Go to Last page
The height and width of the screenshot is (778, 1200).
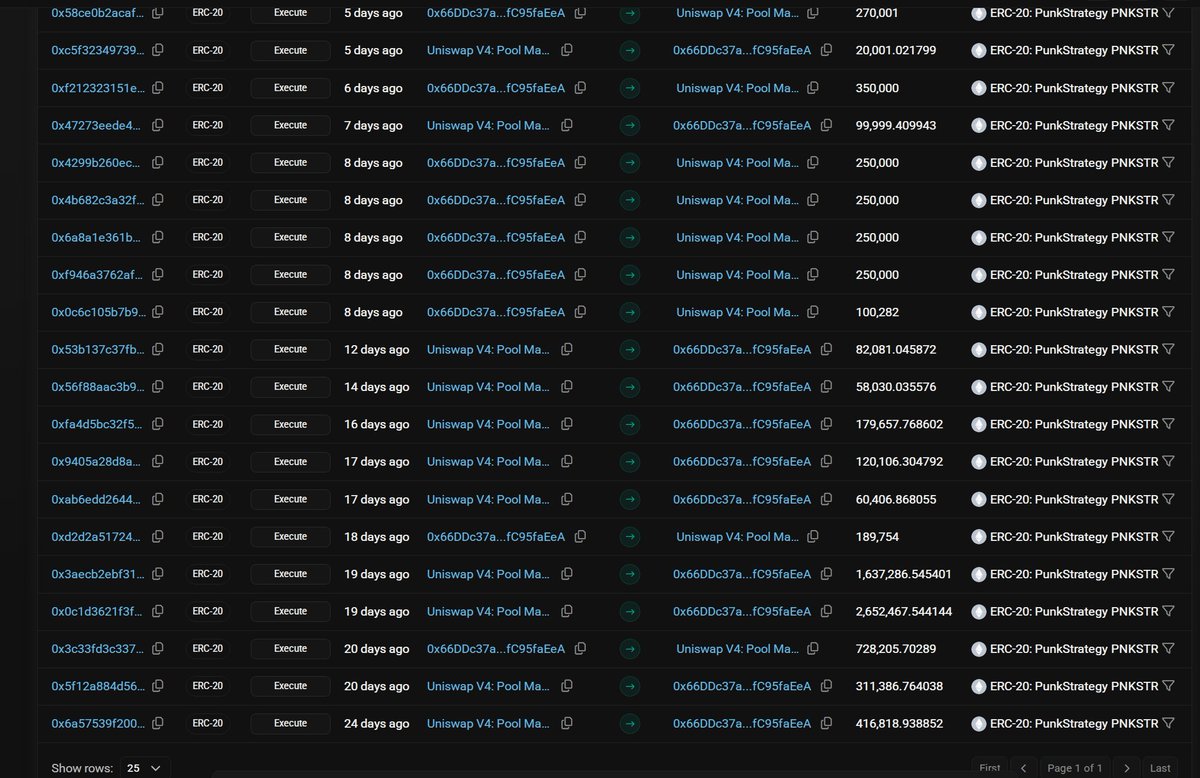tap(1160, 768)
